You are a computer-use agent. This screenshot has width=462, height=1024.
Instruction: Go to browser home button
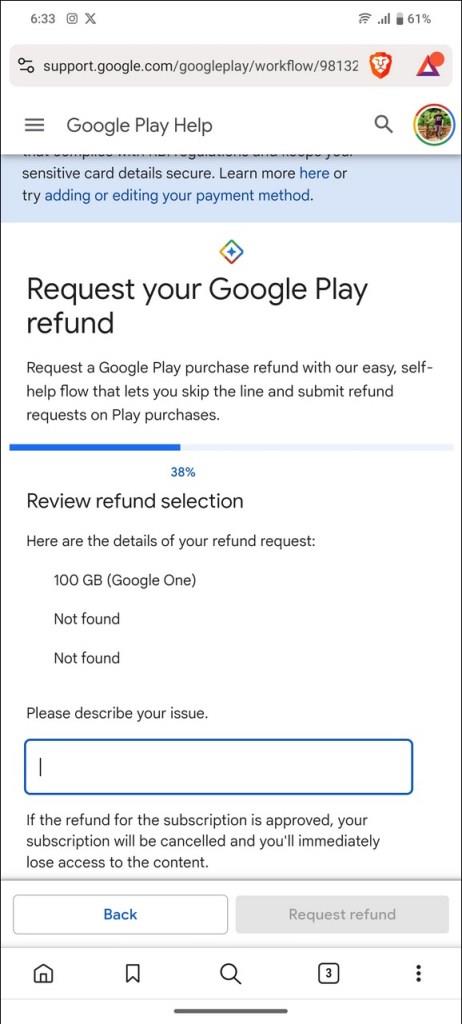click(43, 974)
